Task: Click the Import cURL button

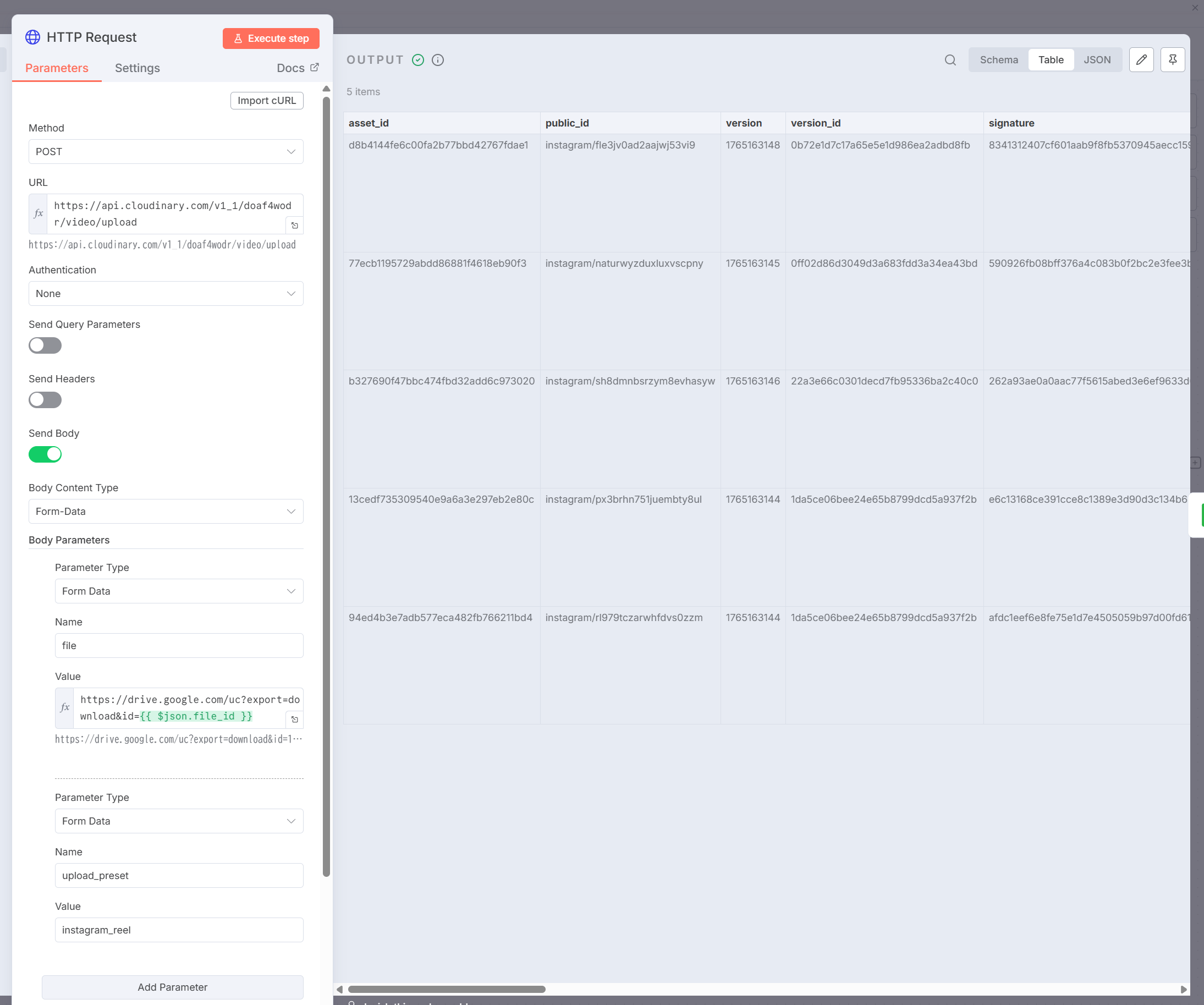Action: point(267,100)
